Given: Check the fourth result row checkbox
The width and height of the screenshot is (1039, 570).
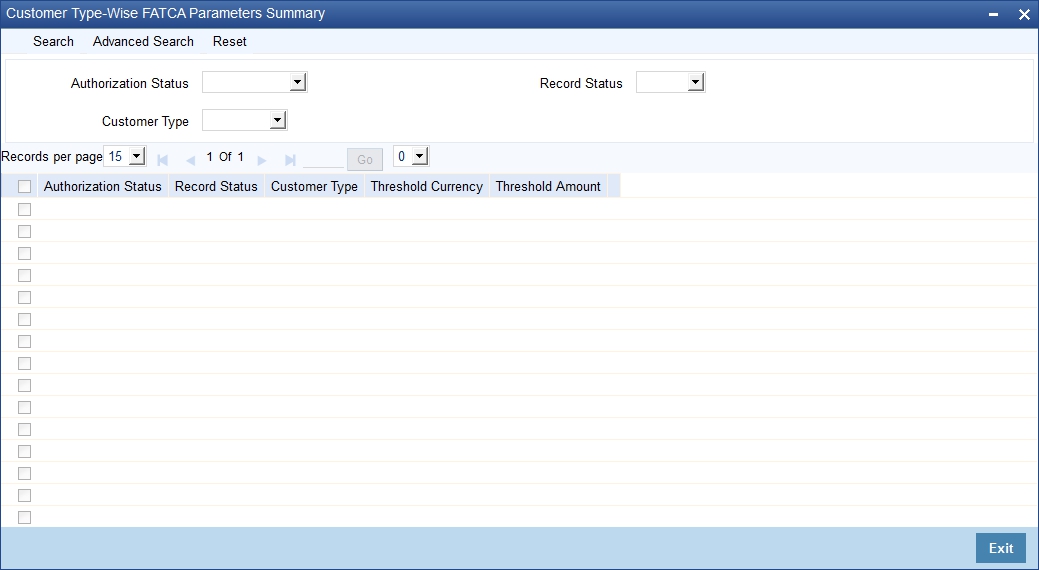Looking at the screenshot, I should coord(25,275).
